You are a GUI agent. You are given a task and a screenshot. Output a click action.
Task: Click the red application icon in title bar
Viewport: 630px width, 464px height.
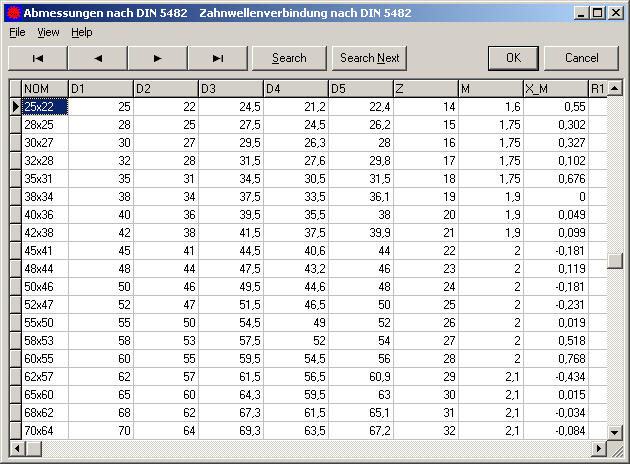tap(12, 13)
